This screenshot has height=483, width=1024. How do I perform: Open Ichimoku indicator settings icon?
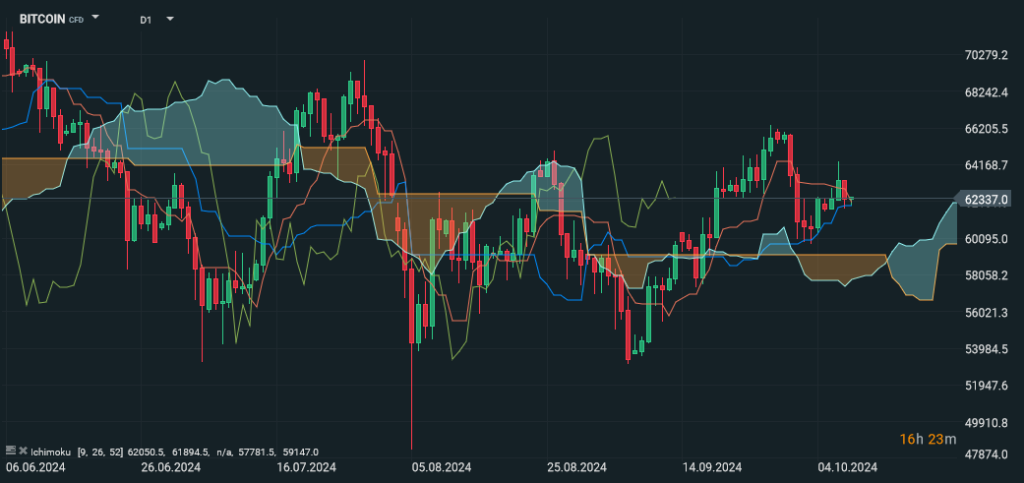point(10,452)
